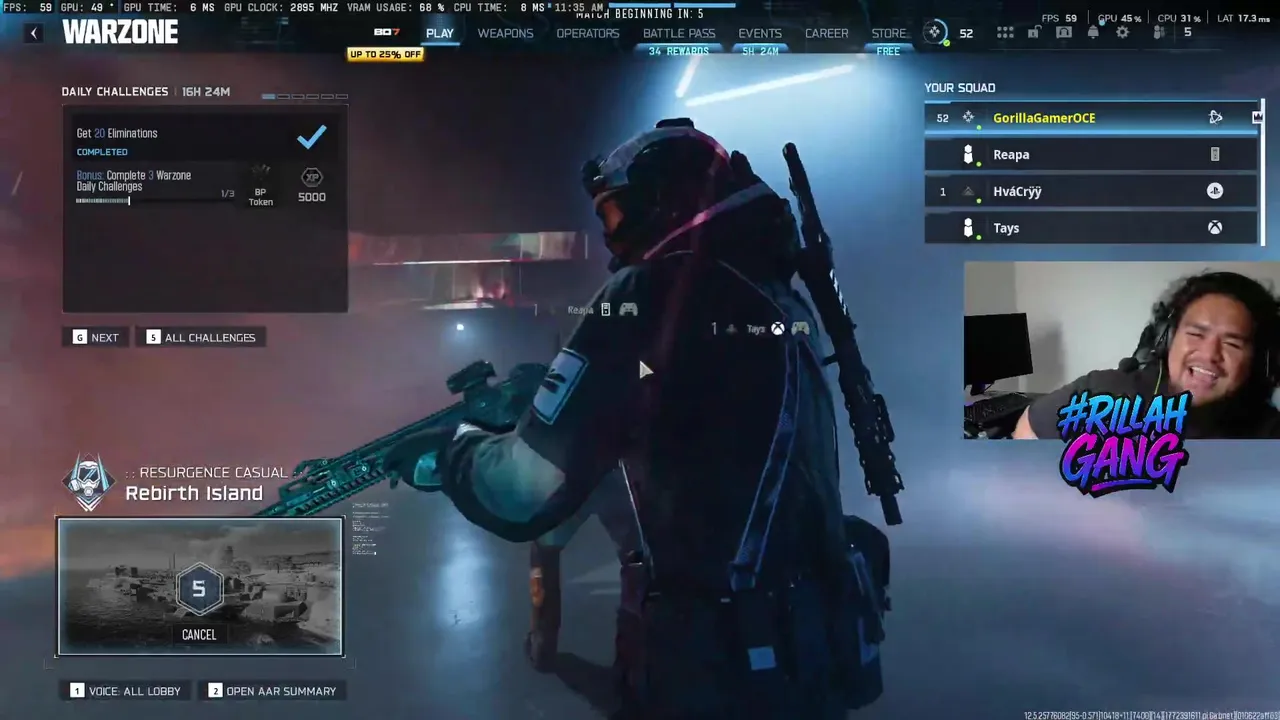
Task: Click HváCrÿÿ's rank emblem icon
Action: coord(968,191)
